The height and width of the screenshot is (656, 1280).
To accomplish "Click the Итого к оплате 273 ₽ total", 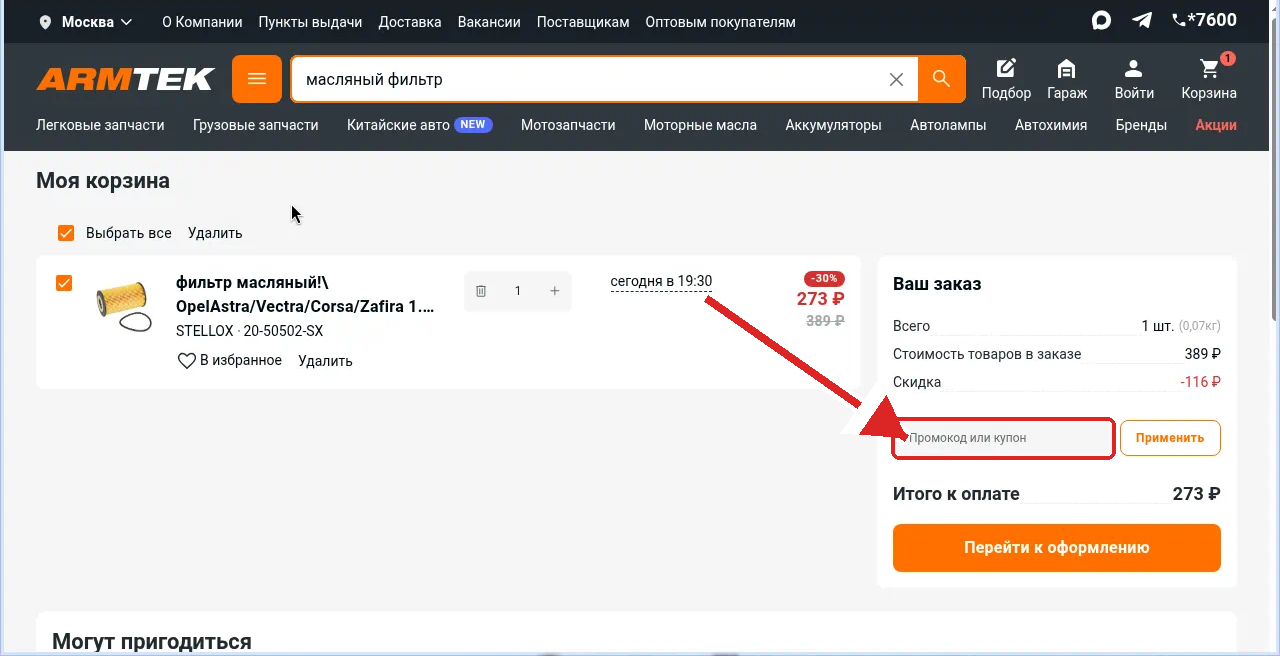I will point(1057,494).
